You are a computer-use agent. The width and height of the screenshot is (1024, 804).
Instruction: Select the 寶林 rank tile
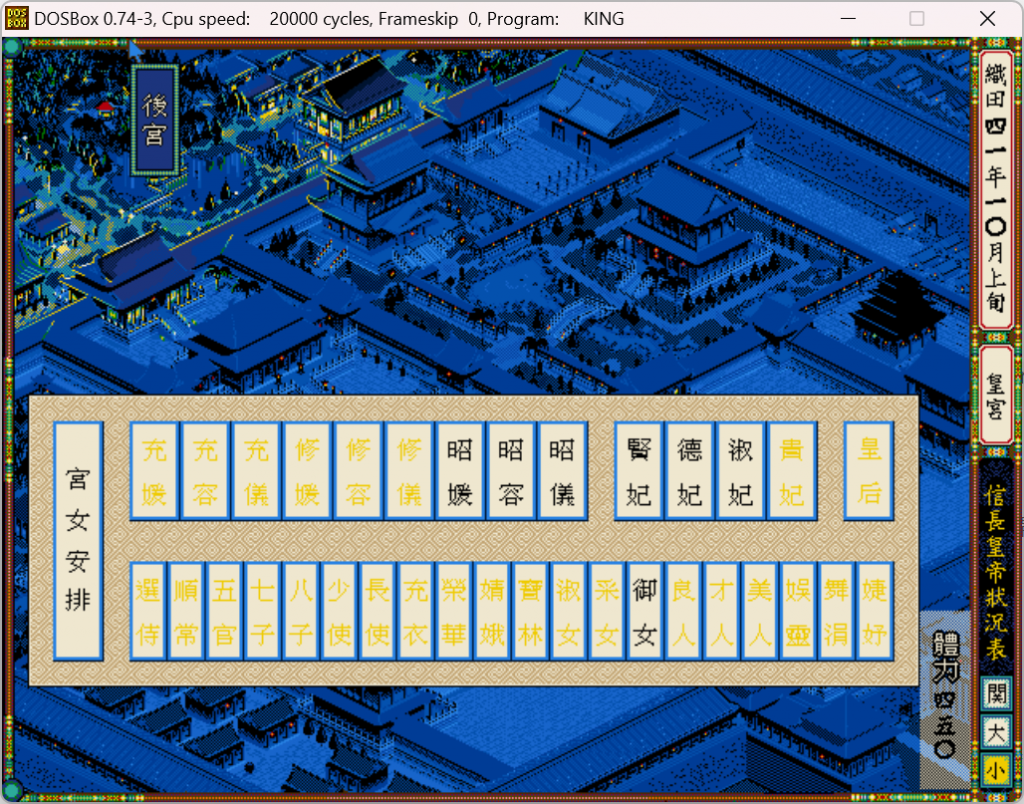(x=530, y=611)
